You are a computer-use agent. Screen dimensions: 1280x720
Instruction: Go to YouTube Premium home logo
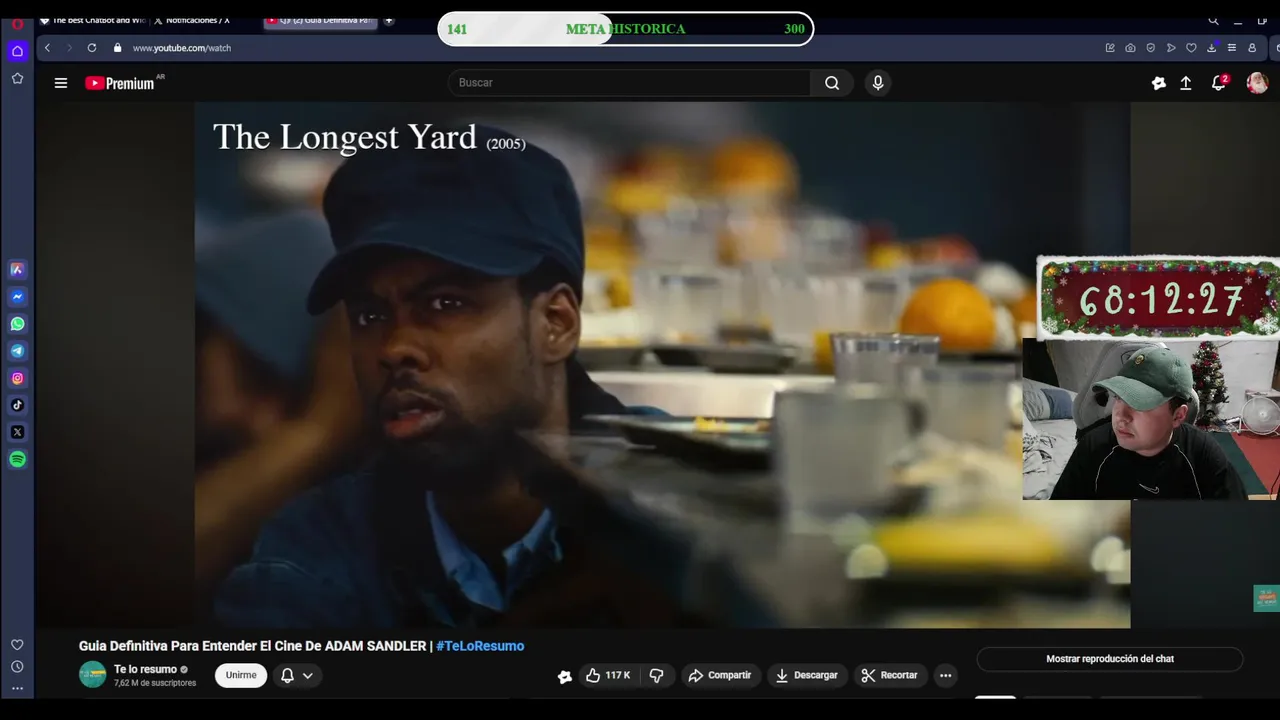(120, 83)
